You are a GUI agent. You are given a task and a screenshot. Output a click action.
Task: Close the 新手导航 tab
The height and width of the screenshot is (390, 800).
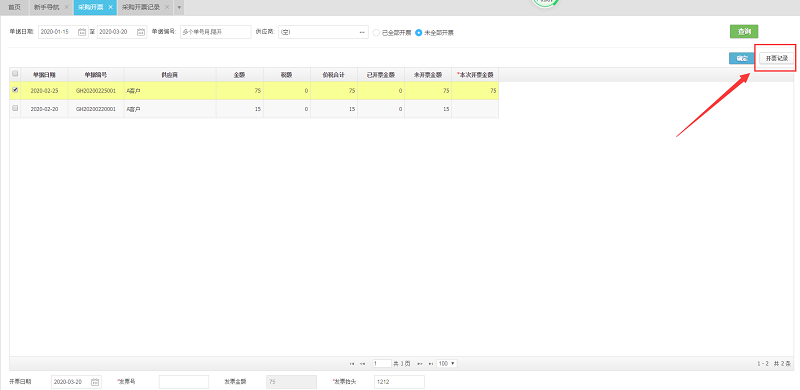(x=66, y=7)
